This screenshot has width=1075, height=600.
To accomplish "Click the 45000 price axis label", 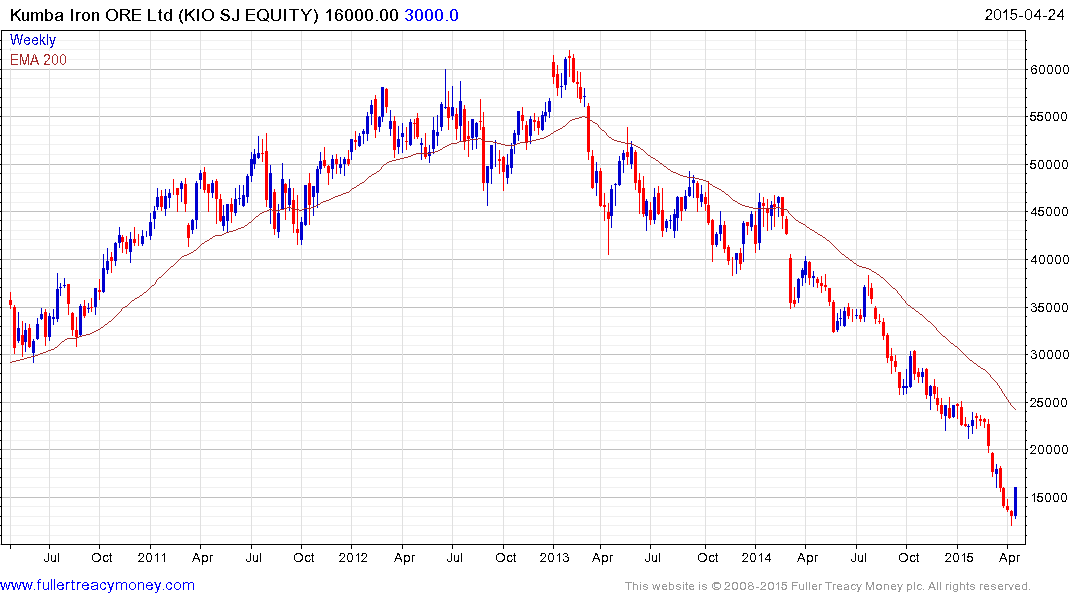I will pos(1049,212).
